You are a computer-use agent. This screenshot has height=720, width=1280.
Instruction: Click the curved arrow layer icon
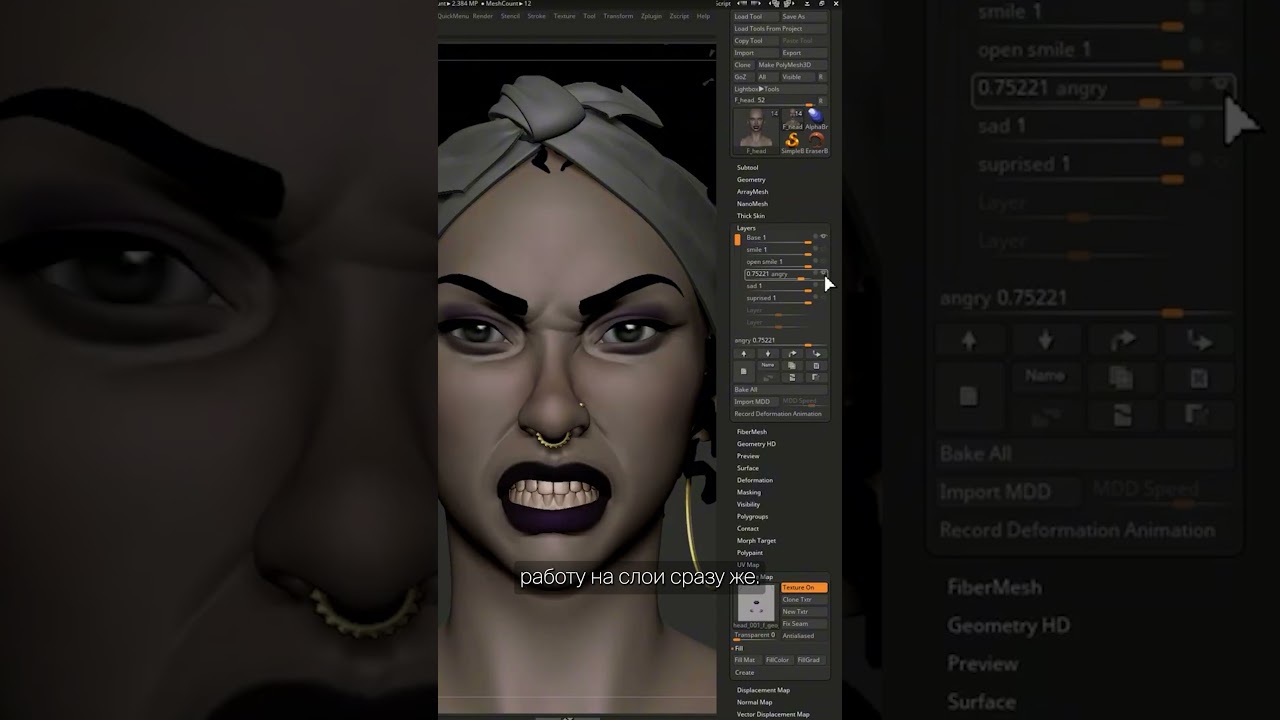pos(792,354)
